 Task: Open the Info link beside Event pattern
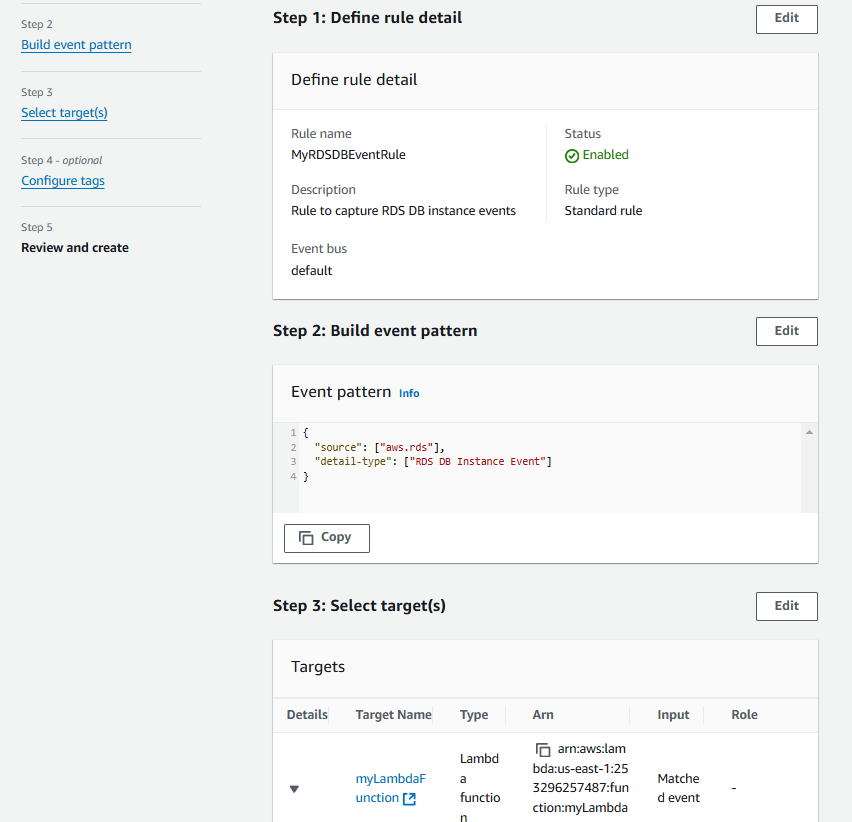click(x=409, y=393)
